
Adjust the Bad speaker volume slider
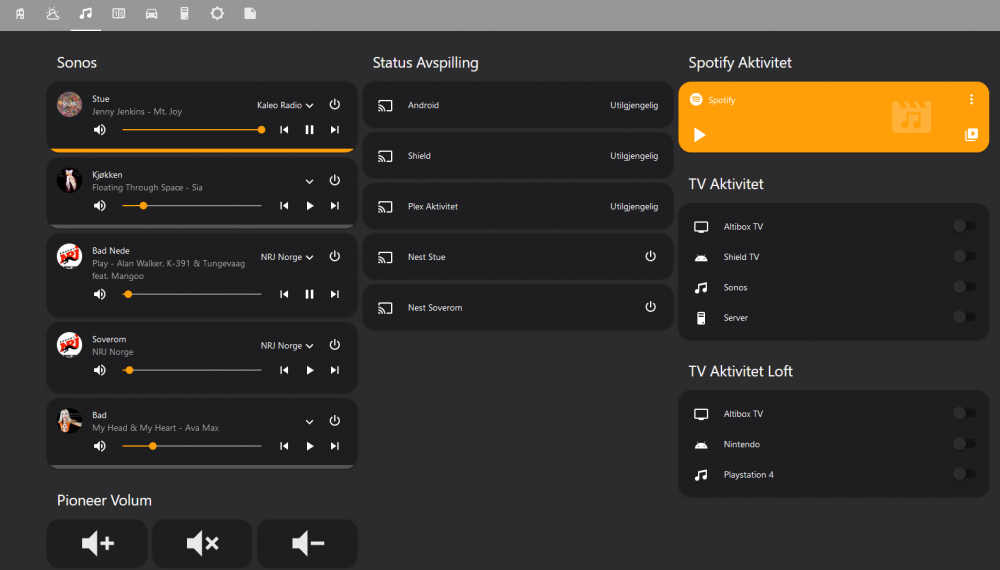click(x=191, y=446)
